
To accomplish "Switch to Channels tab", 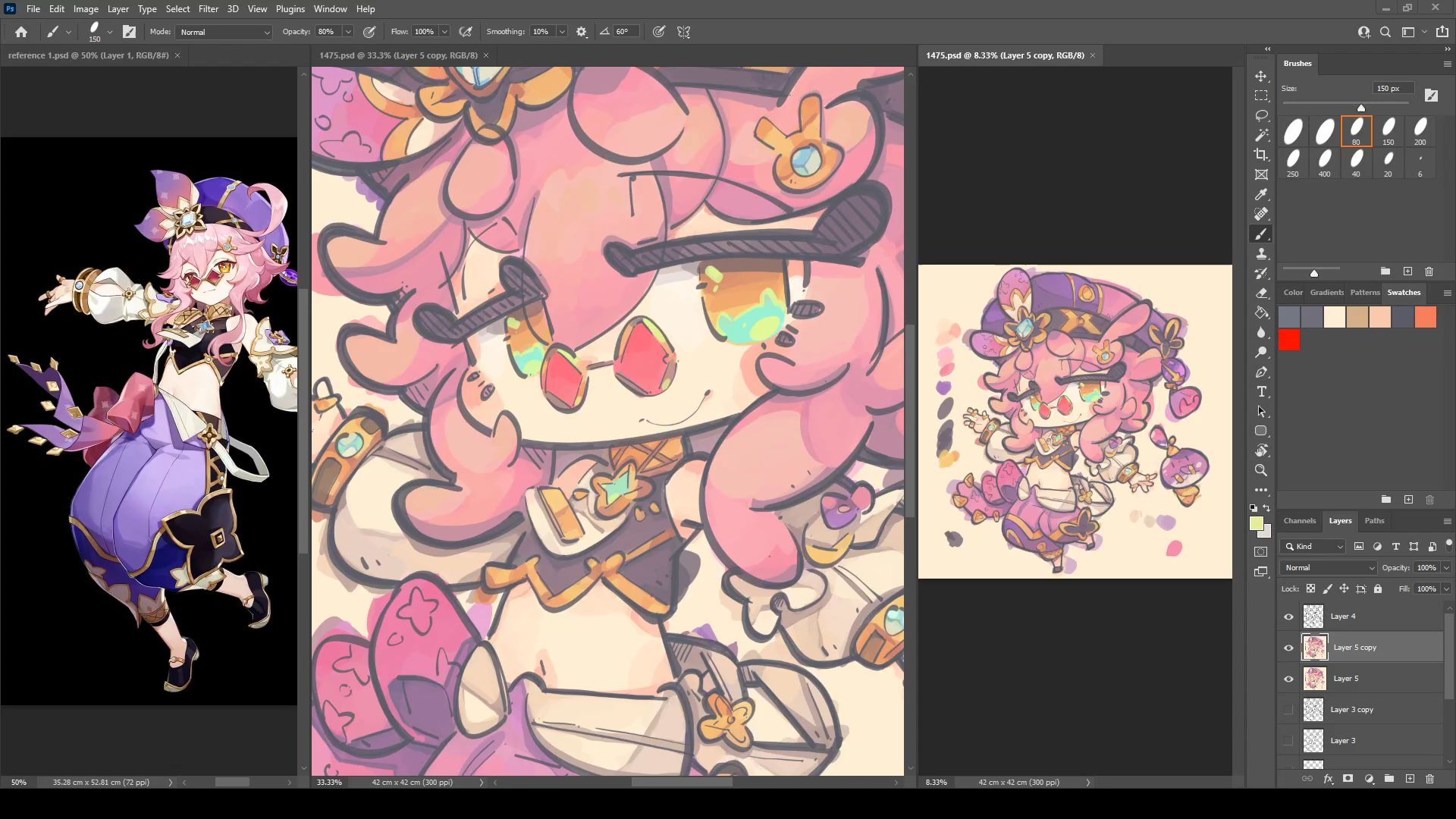I will (x=1299, y=520).
